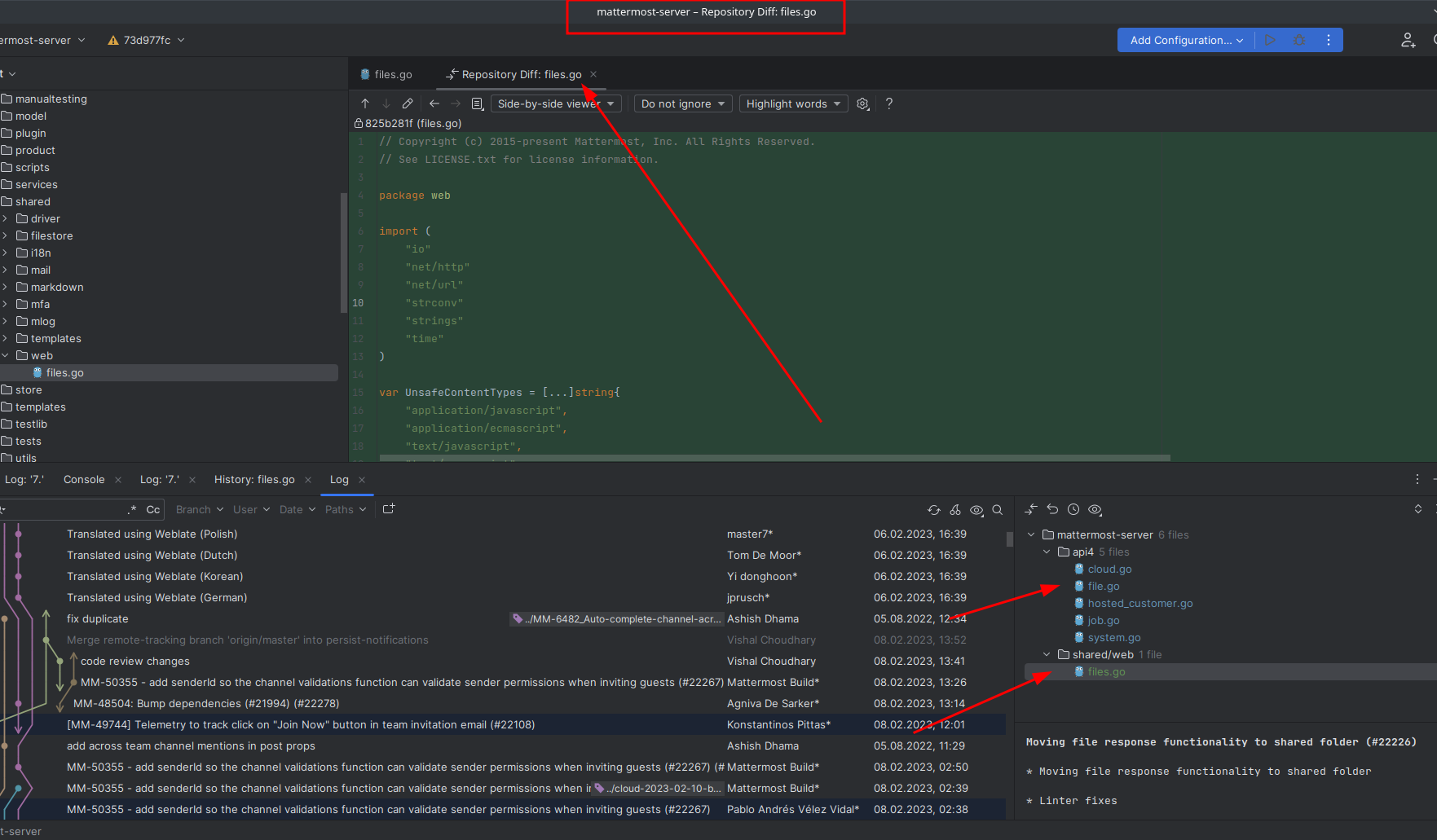
Task: Open the Side-by-side viewer dropdown
Action: click(555, 103)
